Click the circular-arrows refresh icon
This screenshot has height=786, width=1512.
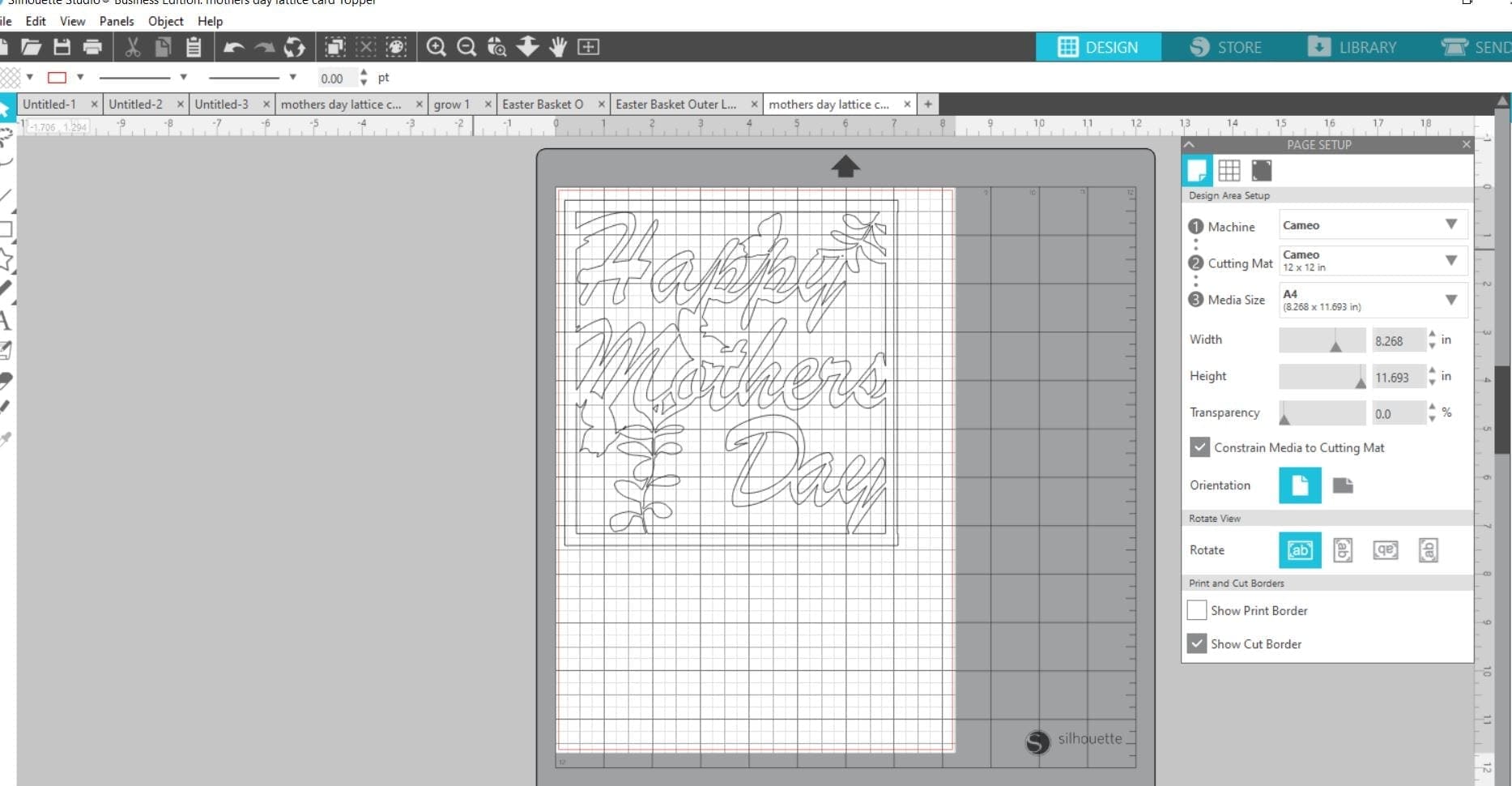point(295,47)
